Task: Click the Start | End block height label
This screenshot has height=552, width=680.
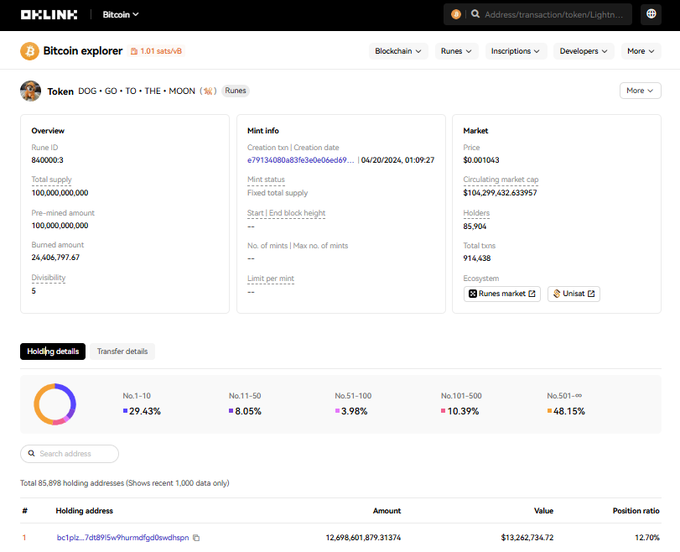Action: 286,213
